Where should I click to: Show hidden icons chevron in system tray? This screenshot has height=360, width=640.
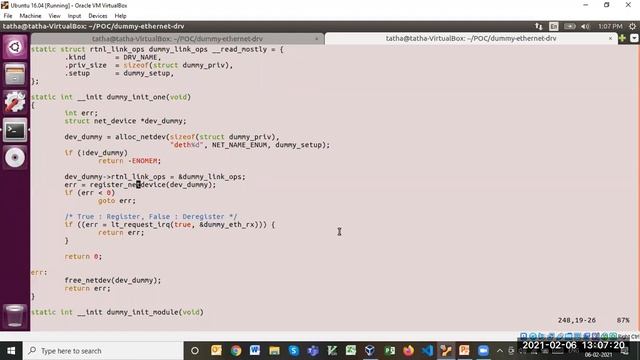500,351
